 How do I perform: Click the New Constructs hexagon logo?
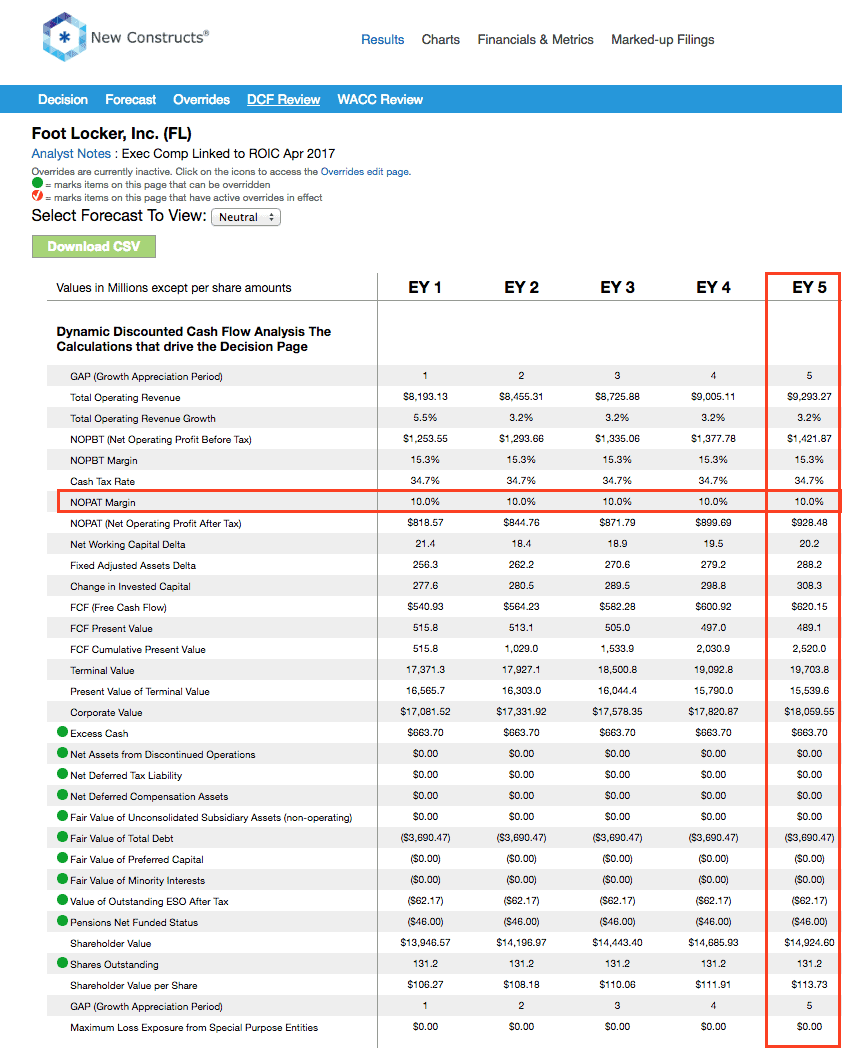pos(63,39)
